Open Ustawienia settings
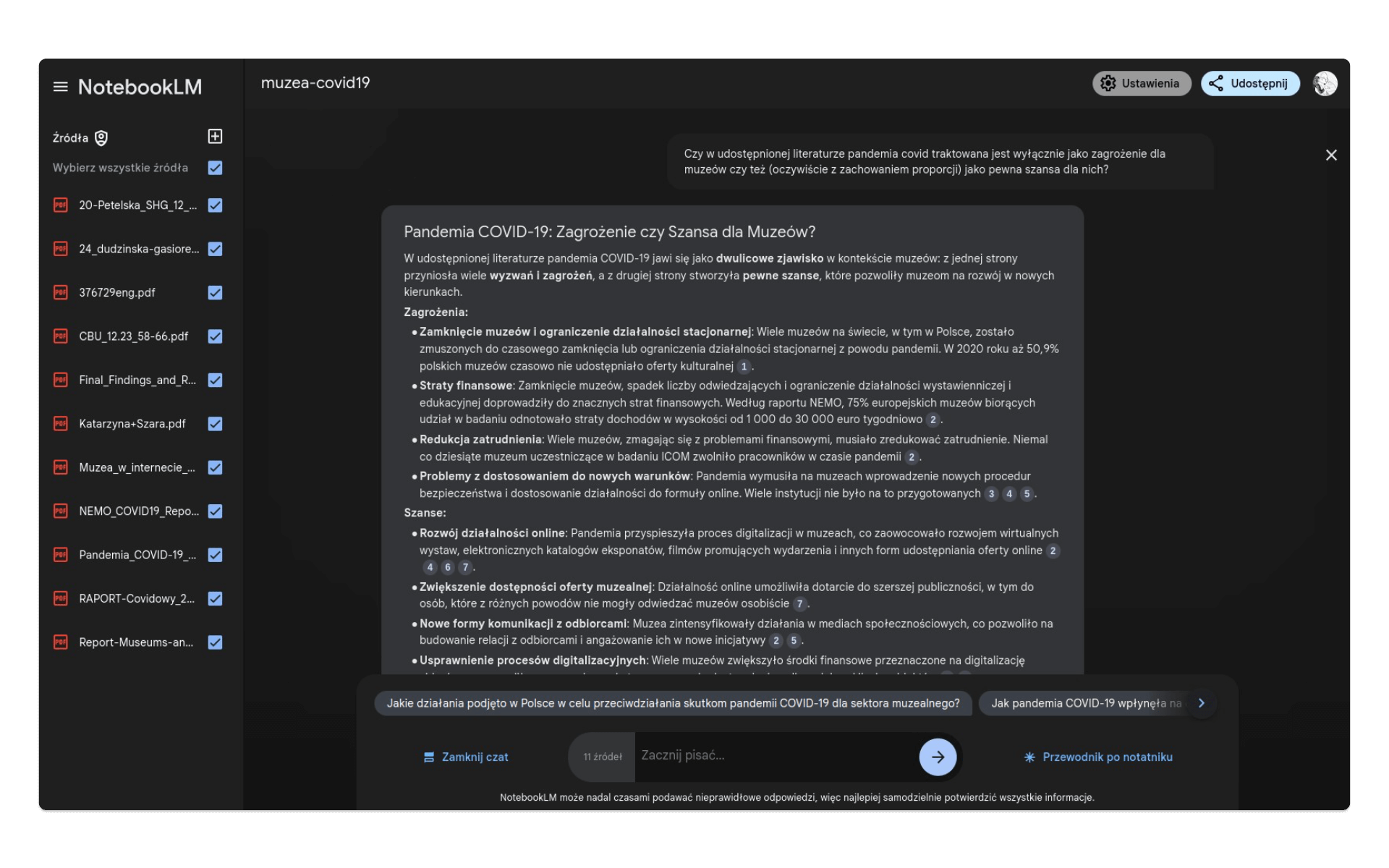The height and width of the screenshot is (868, 1389). pos(1141,83)
